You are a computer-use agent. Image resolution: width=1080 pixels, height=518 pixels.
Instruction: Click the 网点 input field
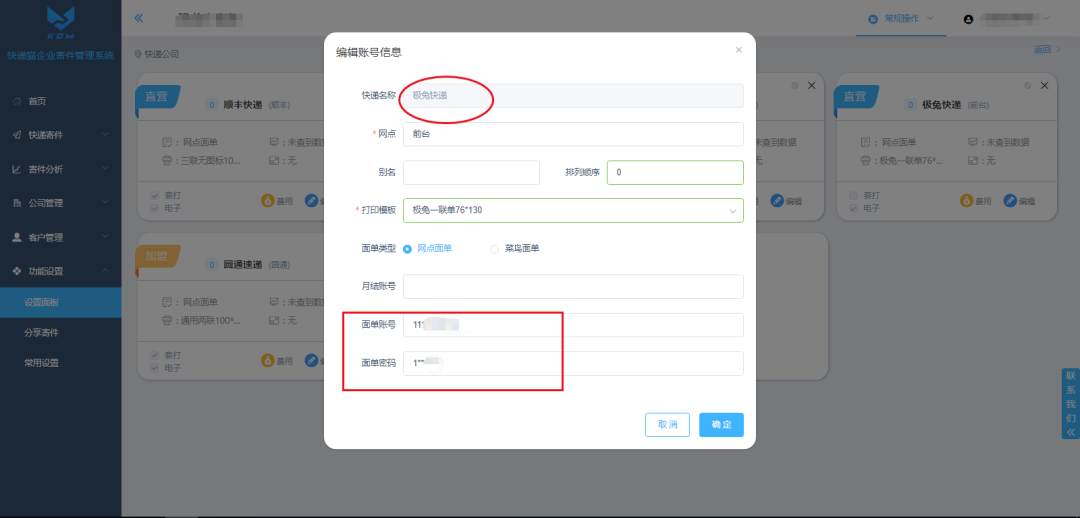(573, 134)
